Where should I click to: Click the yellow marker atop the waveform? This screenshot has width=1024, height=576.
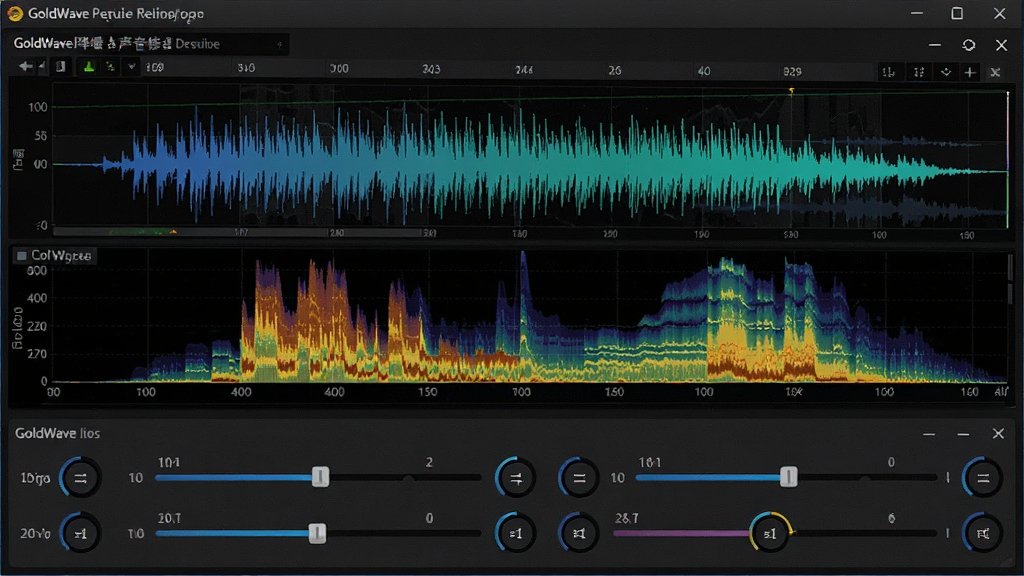tap(792, 91)
